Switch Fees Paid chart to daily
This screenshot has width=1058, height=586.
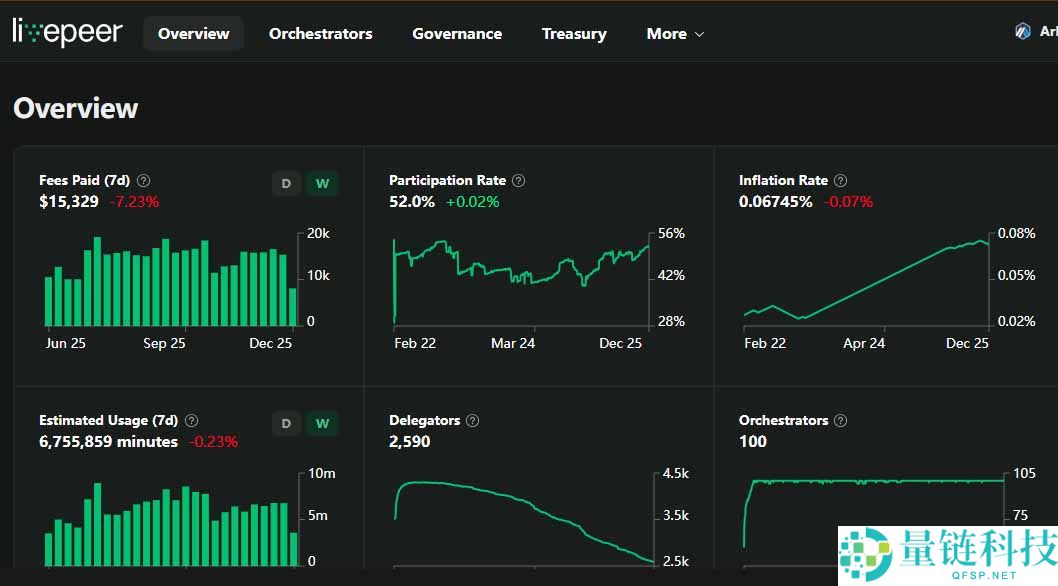point(286,184)
